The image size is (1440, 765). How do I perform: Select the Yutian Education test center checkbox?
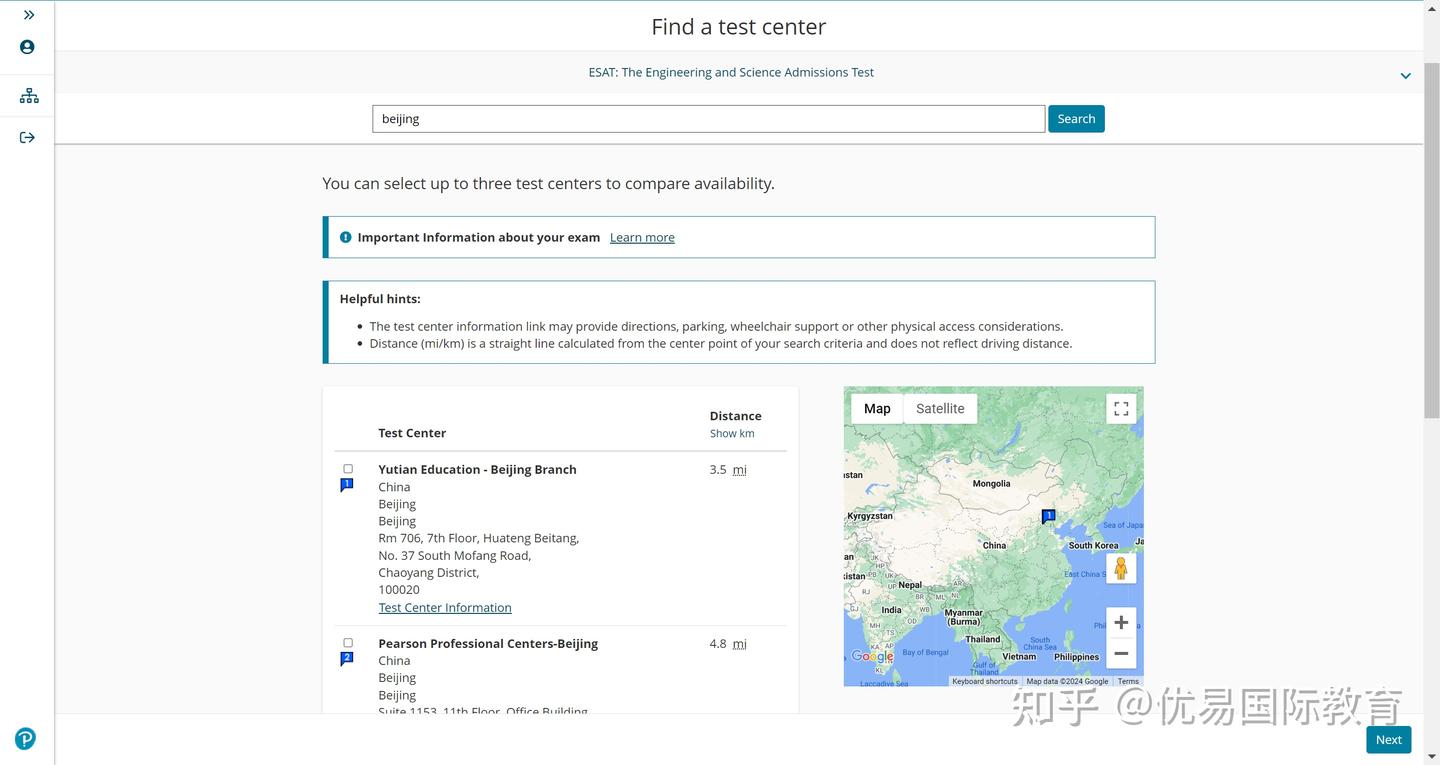click(x=348, y=469)
